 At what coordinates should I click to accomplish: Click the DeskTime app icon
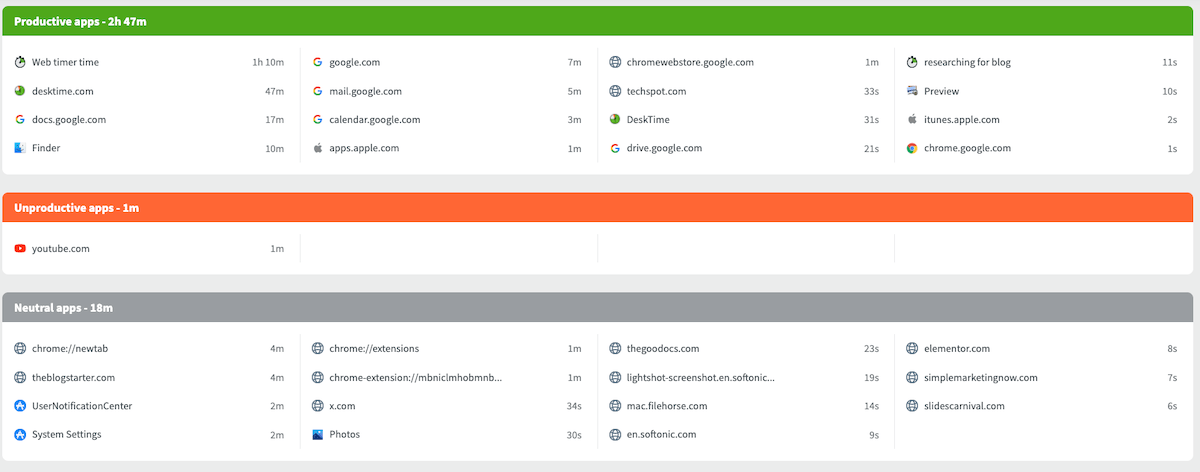(x=615, y=119)
